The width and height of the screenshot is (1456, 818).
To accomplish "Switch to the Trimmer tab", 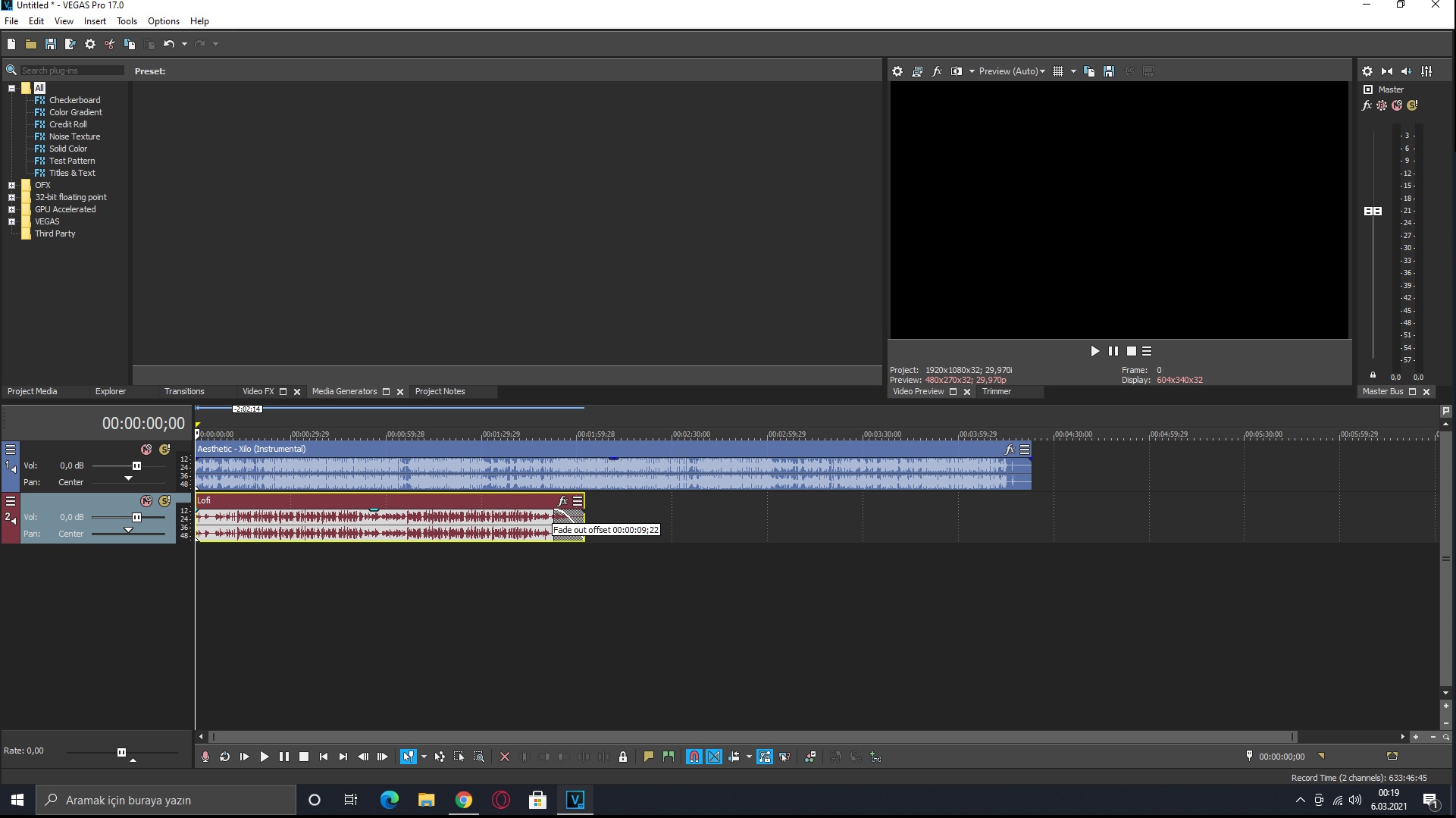I will click(997, 391).
